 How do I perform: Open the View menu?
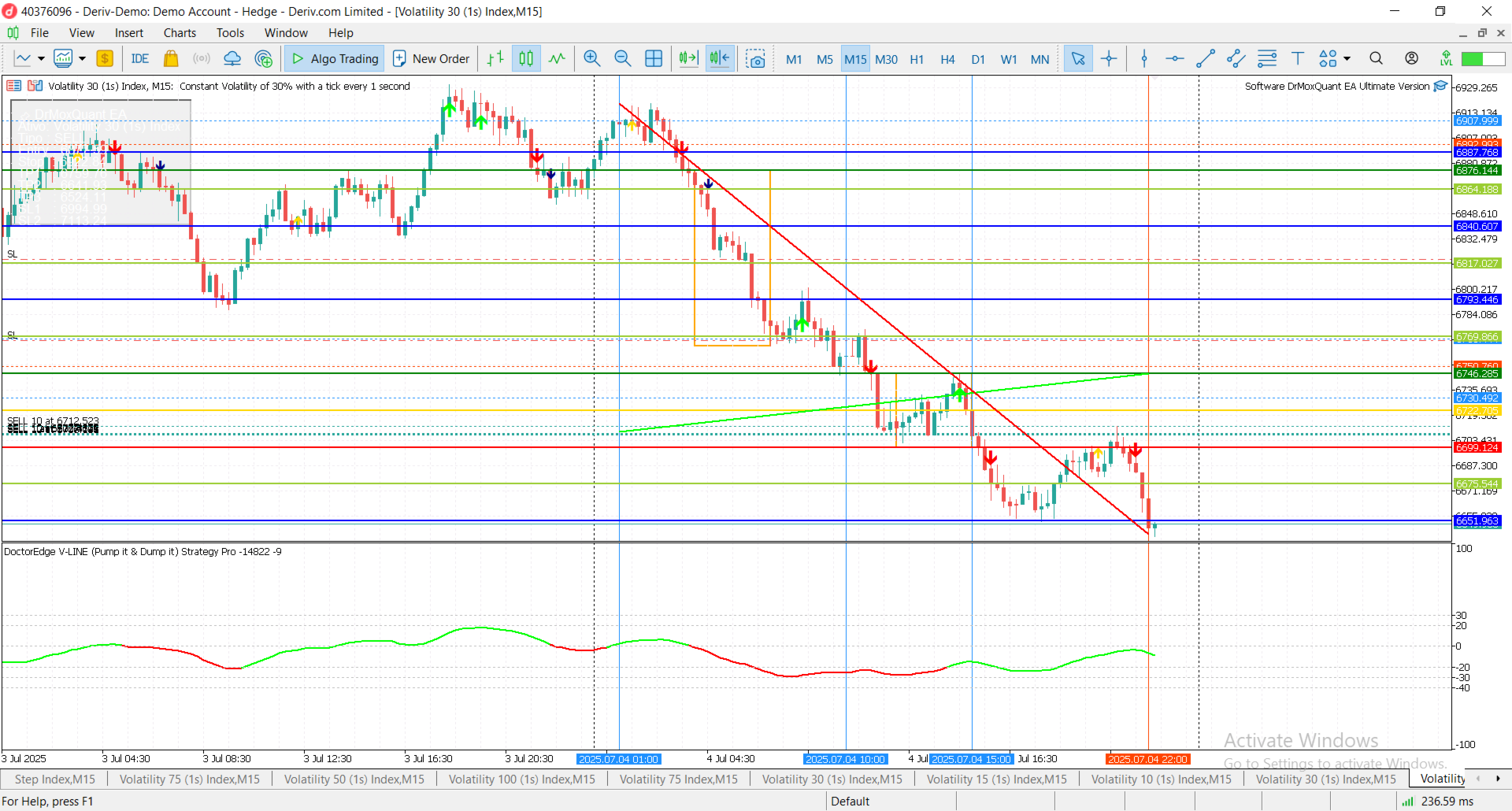point(82,33)
